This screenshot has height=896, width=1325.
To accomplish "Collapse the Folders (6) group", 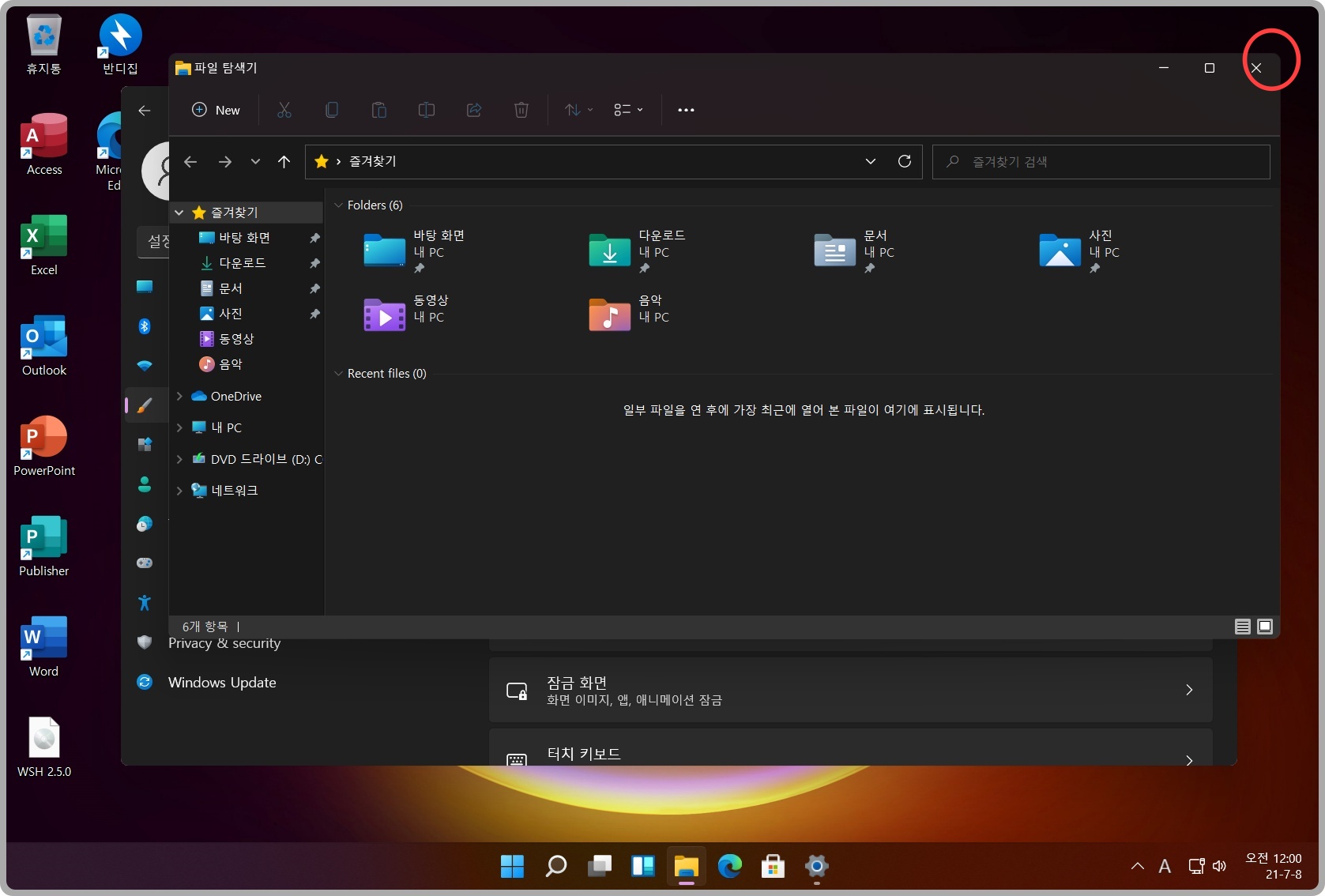I will pyautogui.click(x=339, y=205).
